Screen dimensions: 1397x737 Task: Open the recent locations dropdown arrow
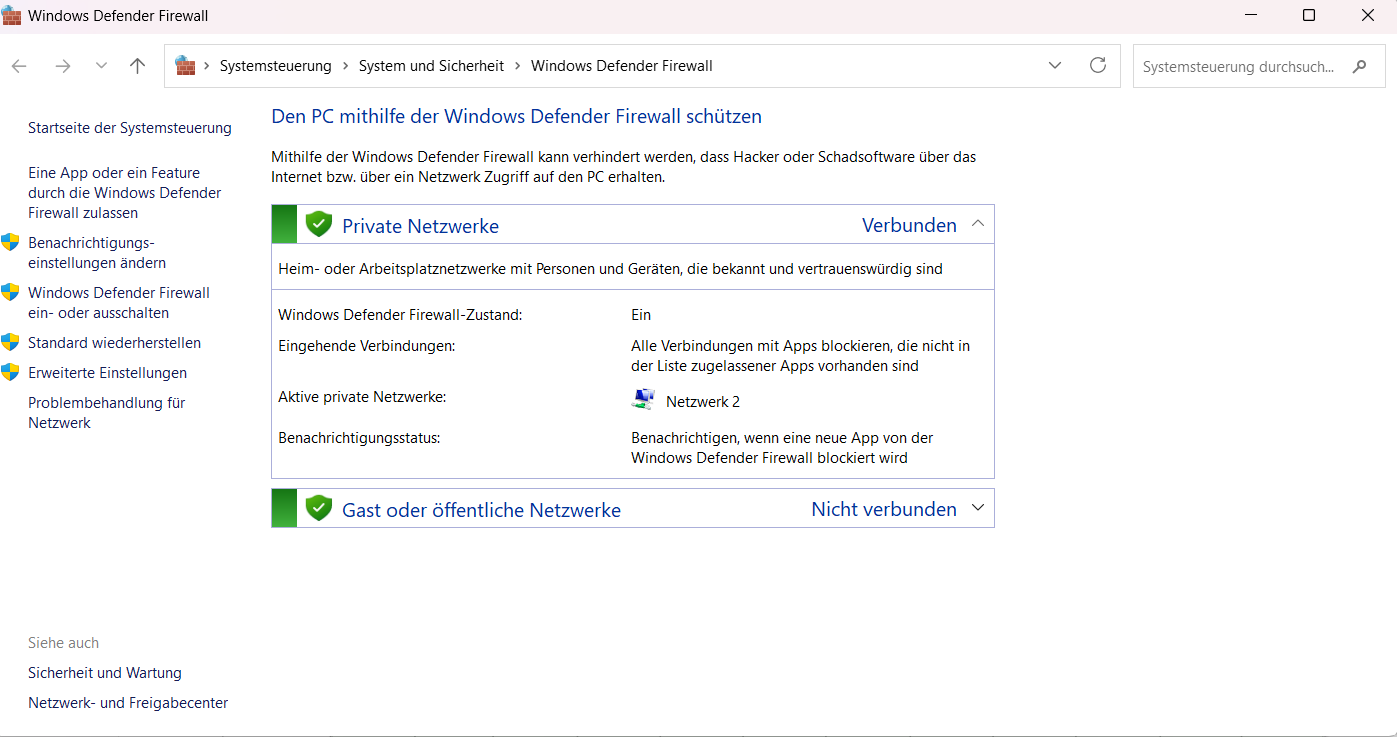(x=101, y=66)
